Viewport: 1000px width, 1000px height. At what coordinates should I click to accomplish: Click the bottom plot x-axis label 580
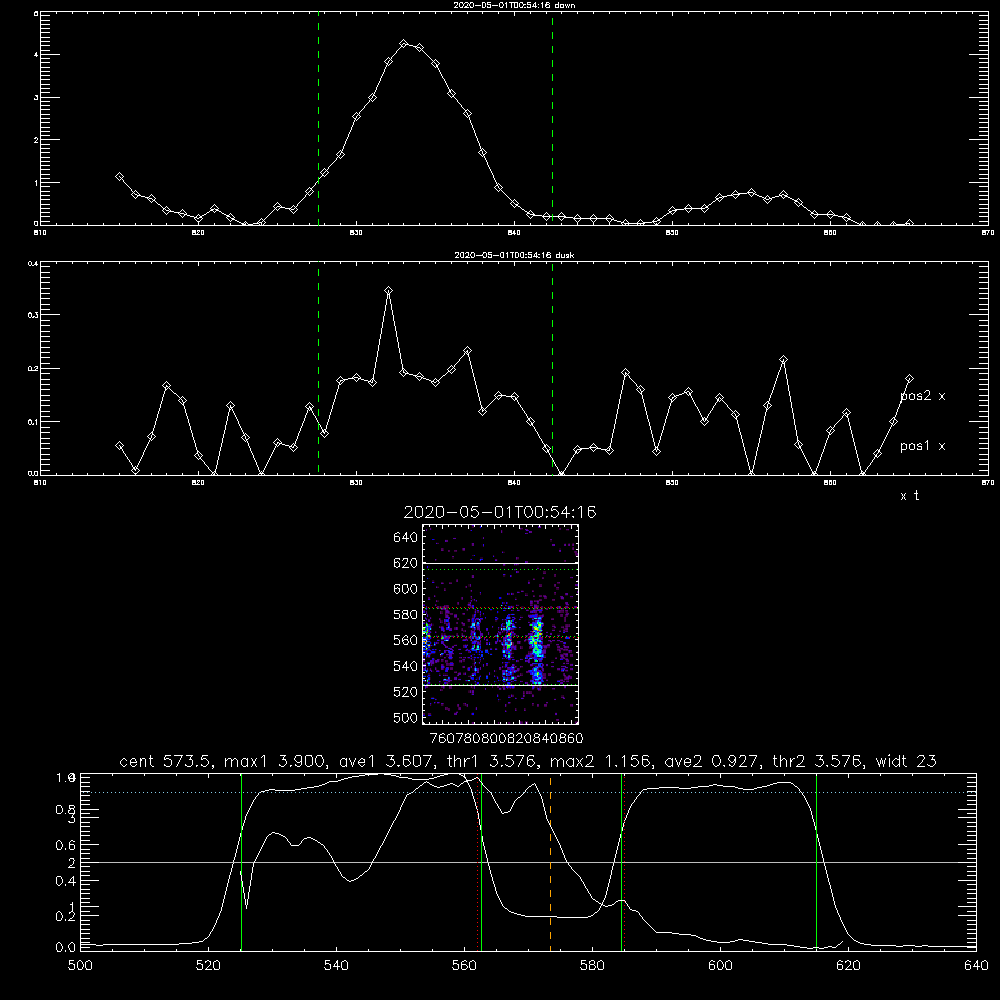(x=592, y=966)
